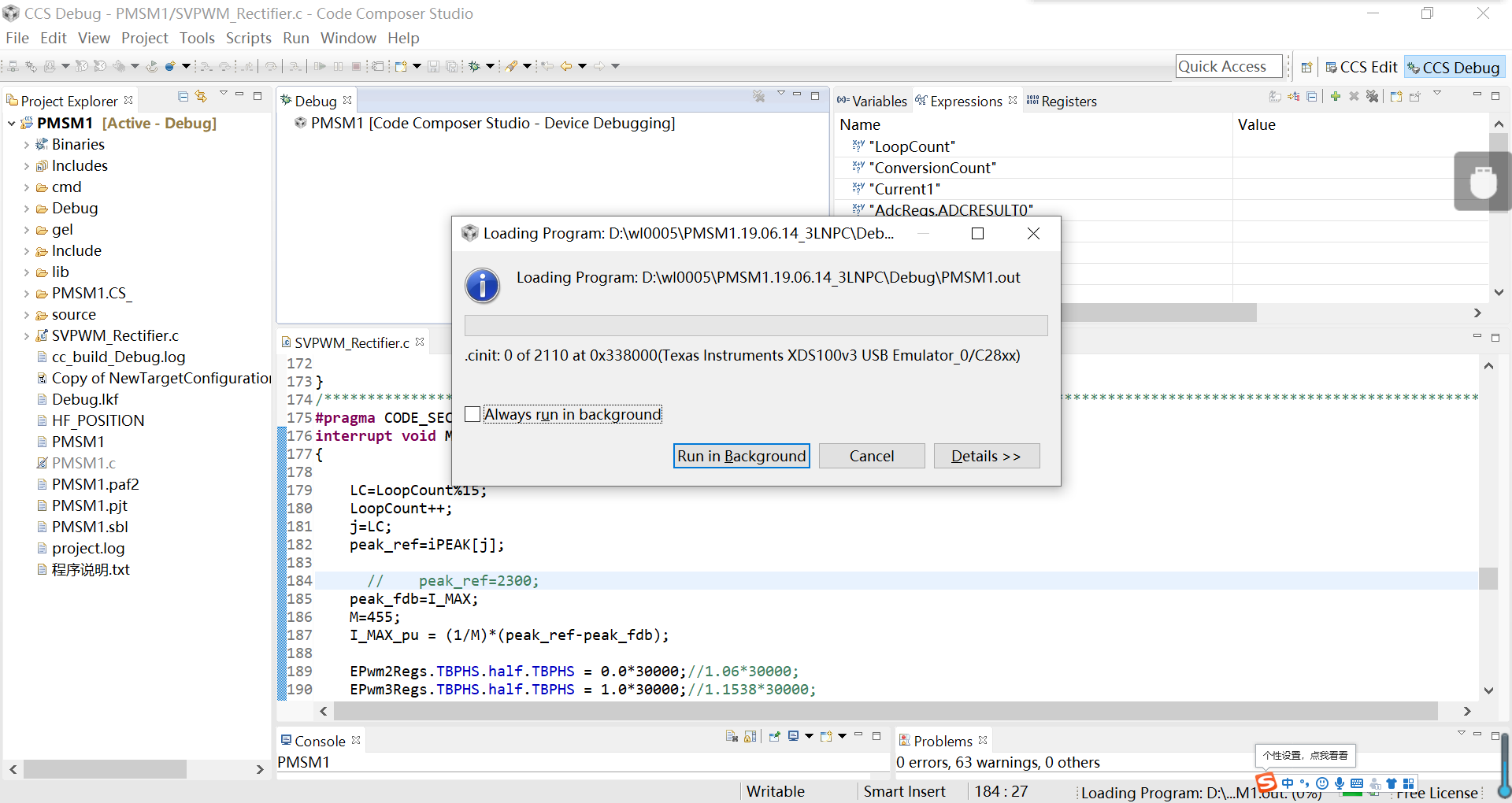Click Remove All Expressions icon

pos(1373,96)
